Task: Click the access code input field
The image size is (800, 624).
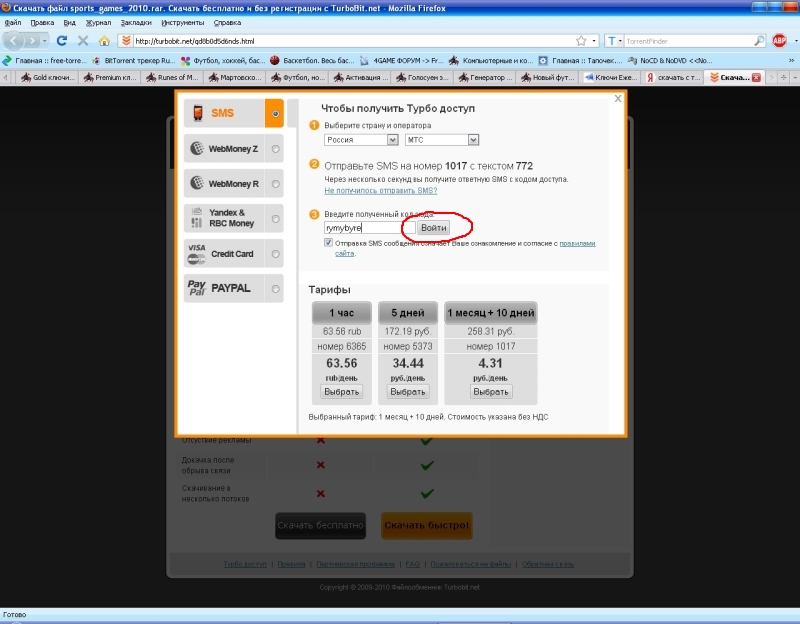Action: 369,228
